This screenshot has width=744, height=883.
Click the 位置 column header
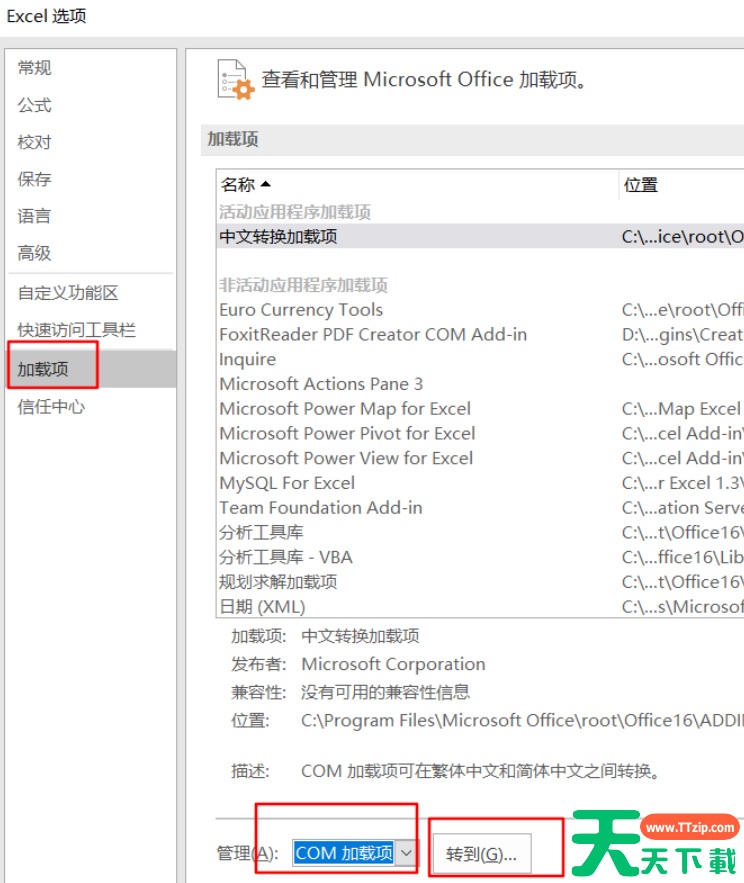coord(681,184)
